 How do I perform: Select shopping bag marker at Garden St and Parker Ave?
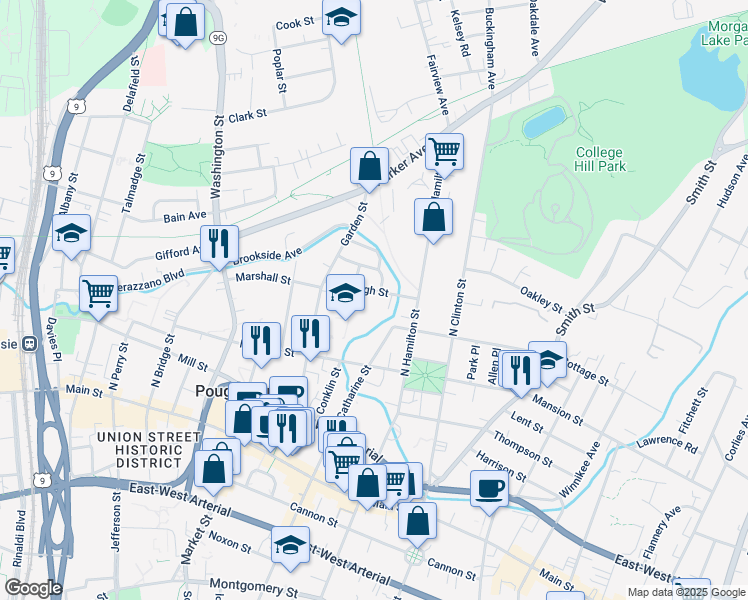coord(369,167)
